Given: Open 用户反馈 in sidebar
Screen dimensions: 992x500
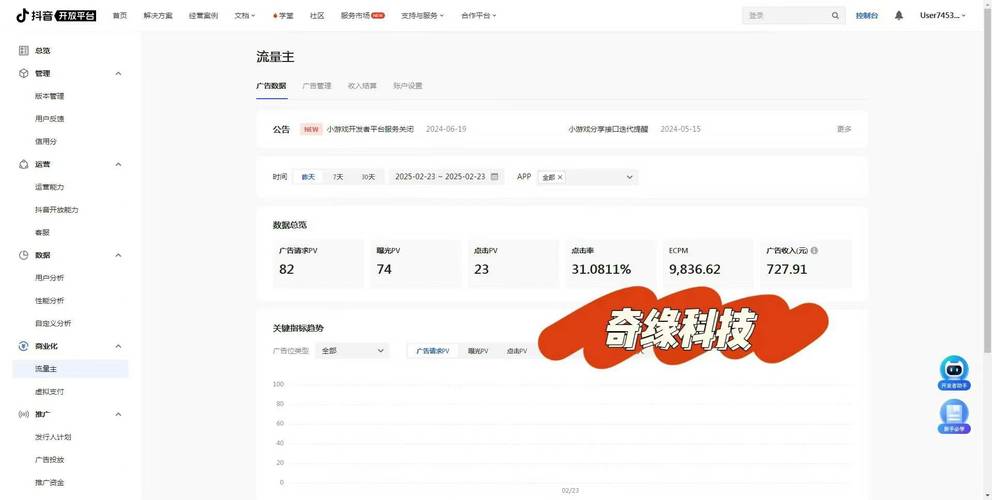Looking at the screenshot, I should [x=49, y=119].
